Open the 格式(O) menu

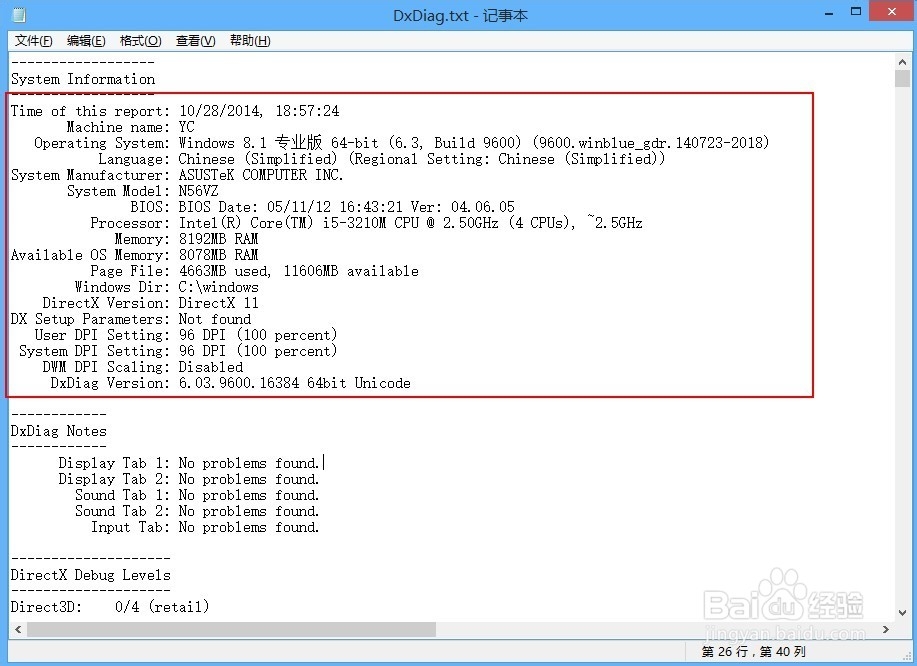click(140, 40)
